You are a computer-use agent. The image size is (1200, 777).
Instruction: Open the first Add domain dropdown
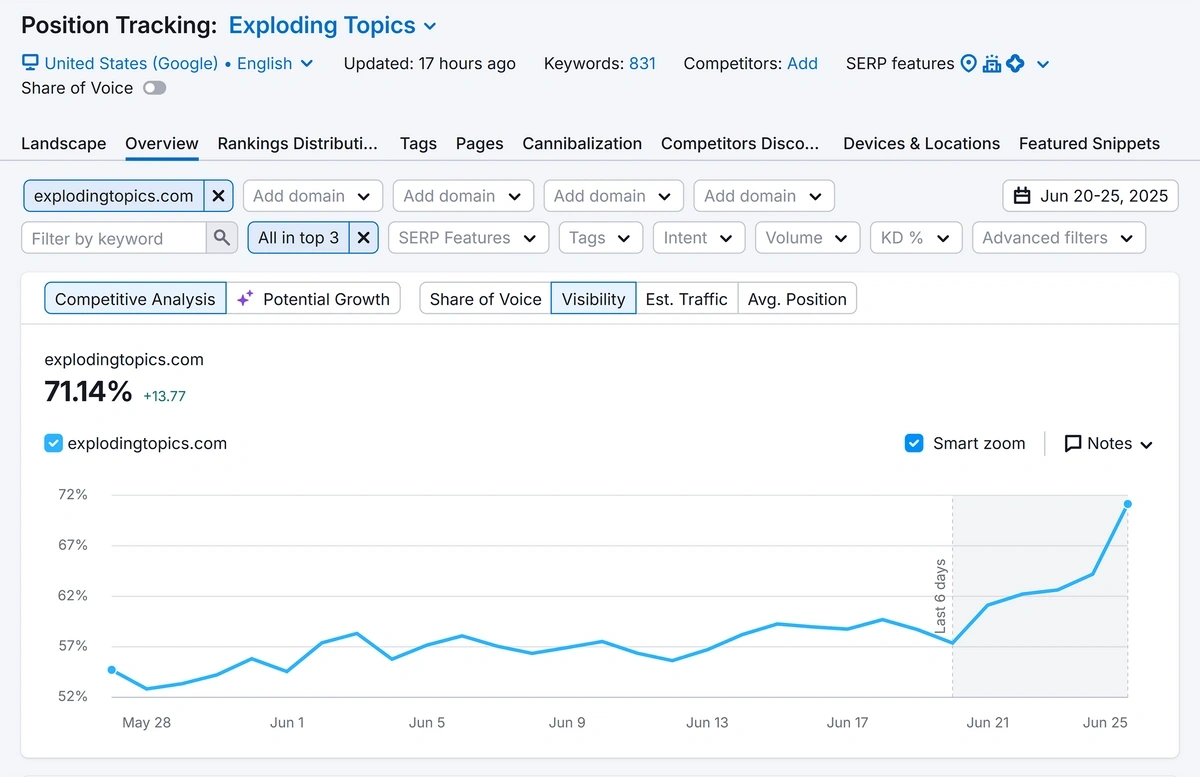point(312,196)
